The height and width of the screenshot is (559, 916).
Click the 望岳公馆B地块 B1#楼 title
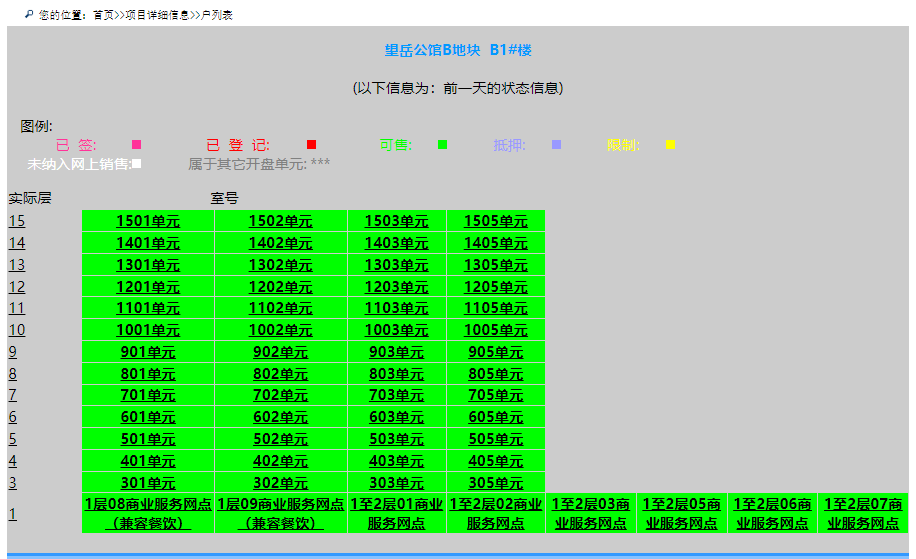458,50
